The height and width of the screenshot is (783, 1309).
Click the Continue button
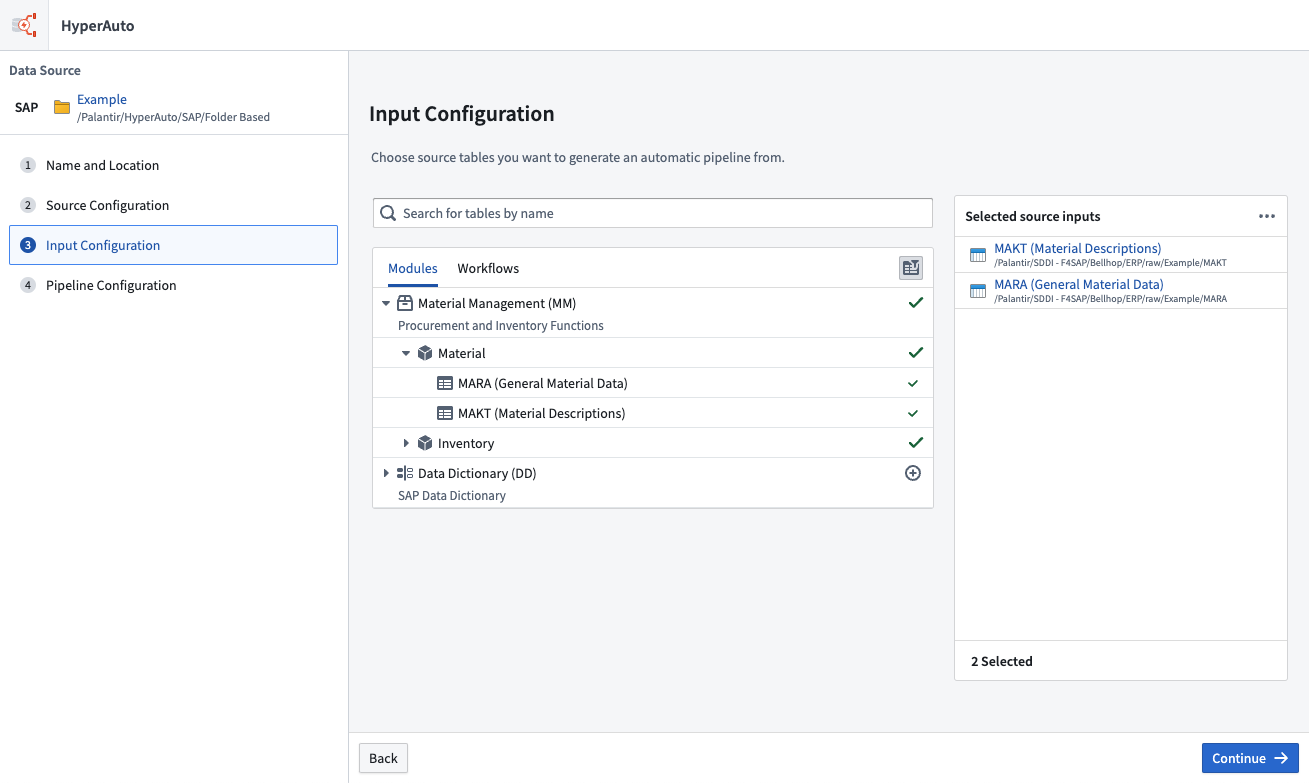[1250, 758]
